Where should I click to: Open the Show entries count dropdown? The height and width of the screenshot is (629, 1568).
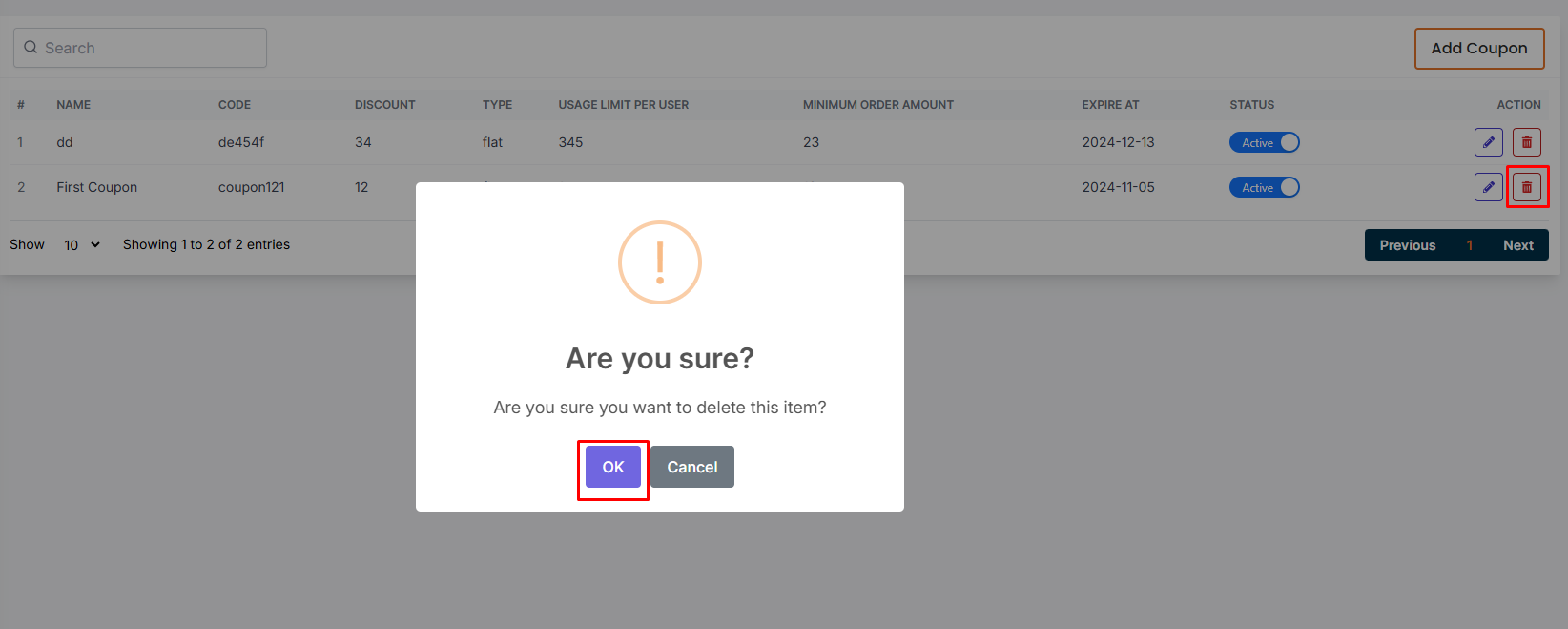click(x=81, y=245)
